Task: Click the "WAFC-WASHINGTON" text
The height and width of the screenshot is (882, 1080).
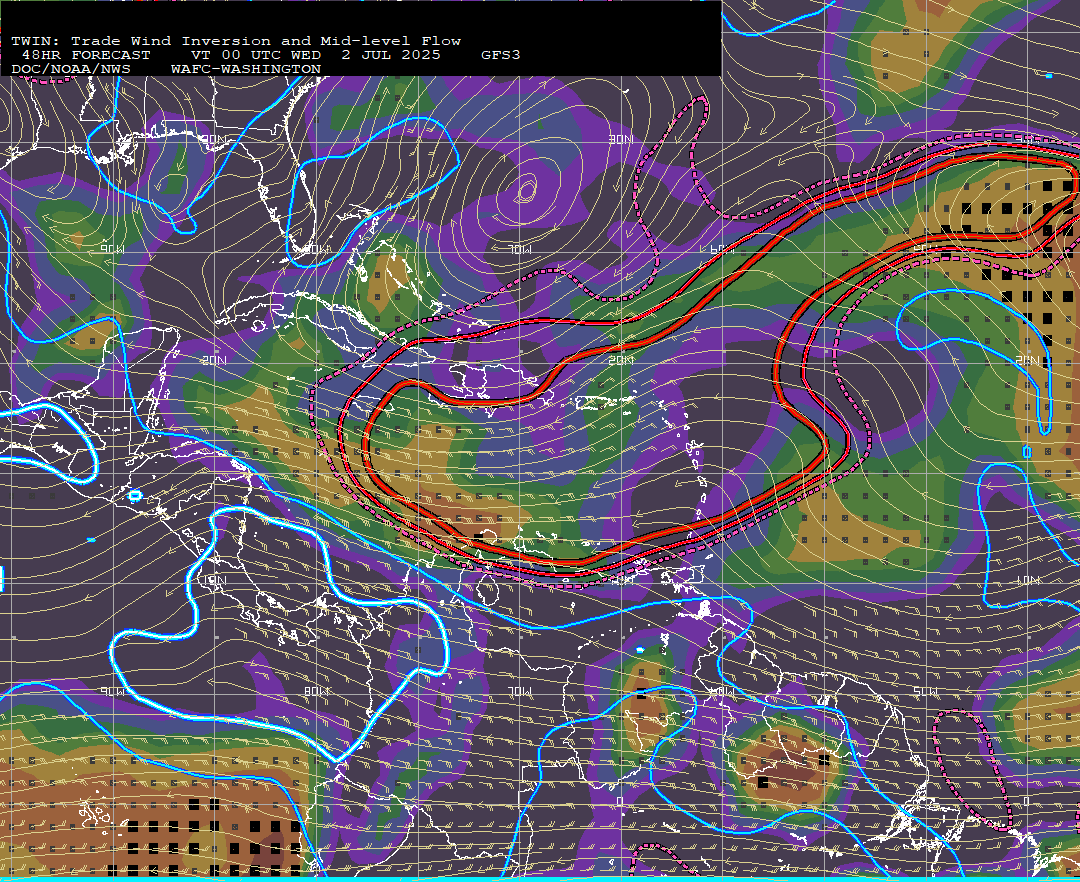Action: 246,70
